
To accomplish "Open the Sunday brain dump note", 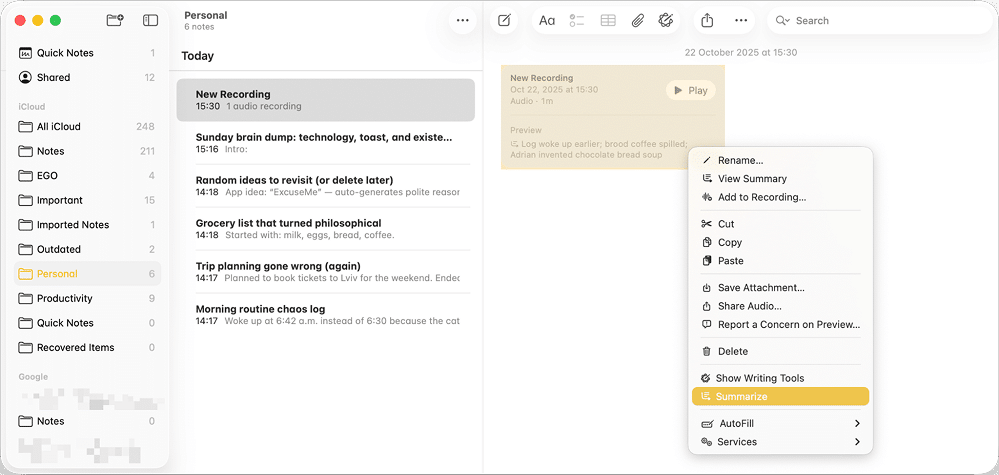I will tap(326, 143).
